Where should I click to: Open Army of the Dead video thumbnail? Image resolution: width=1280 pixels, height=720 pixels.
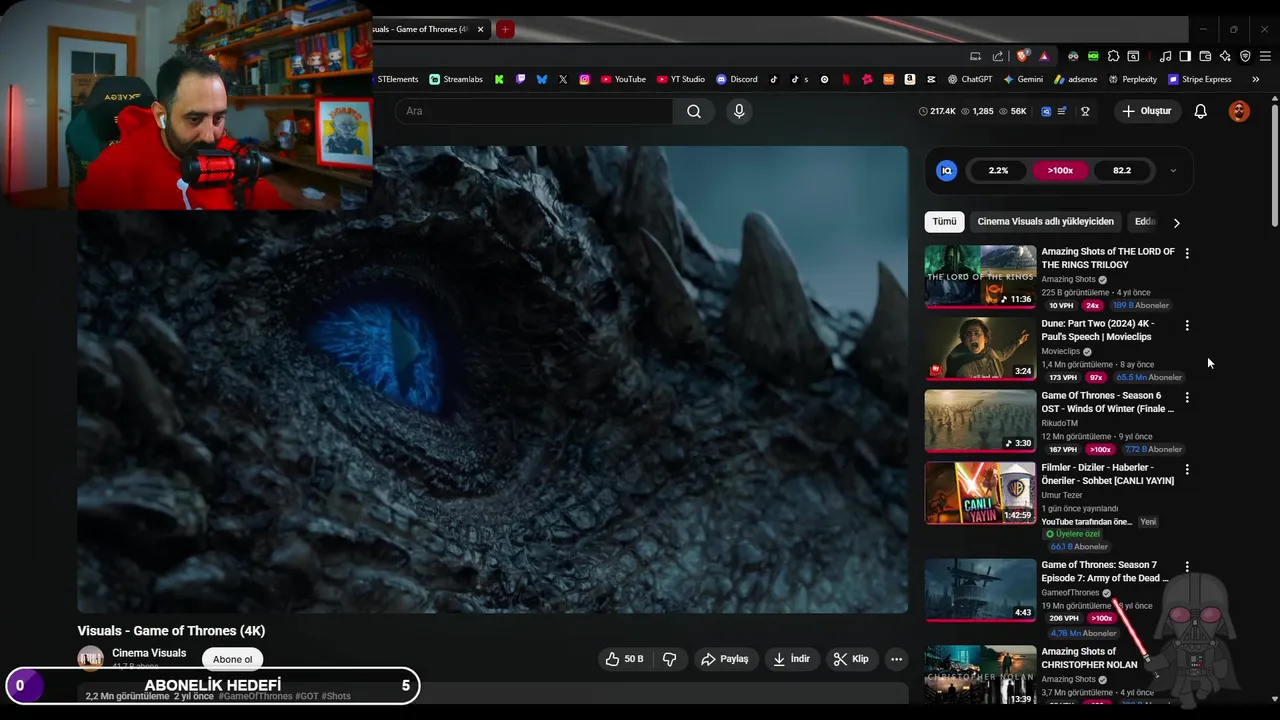click(980, 590)
